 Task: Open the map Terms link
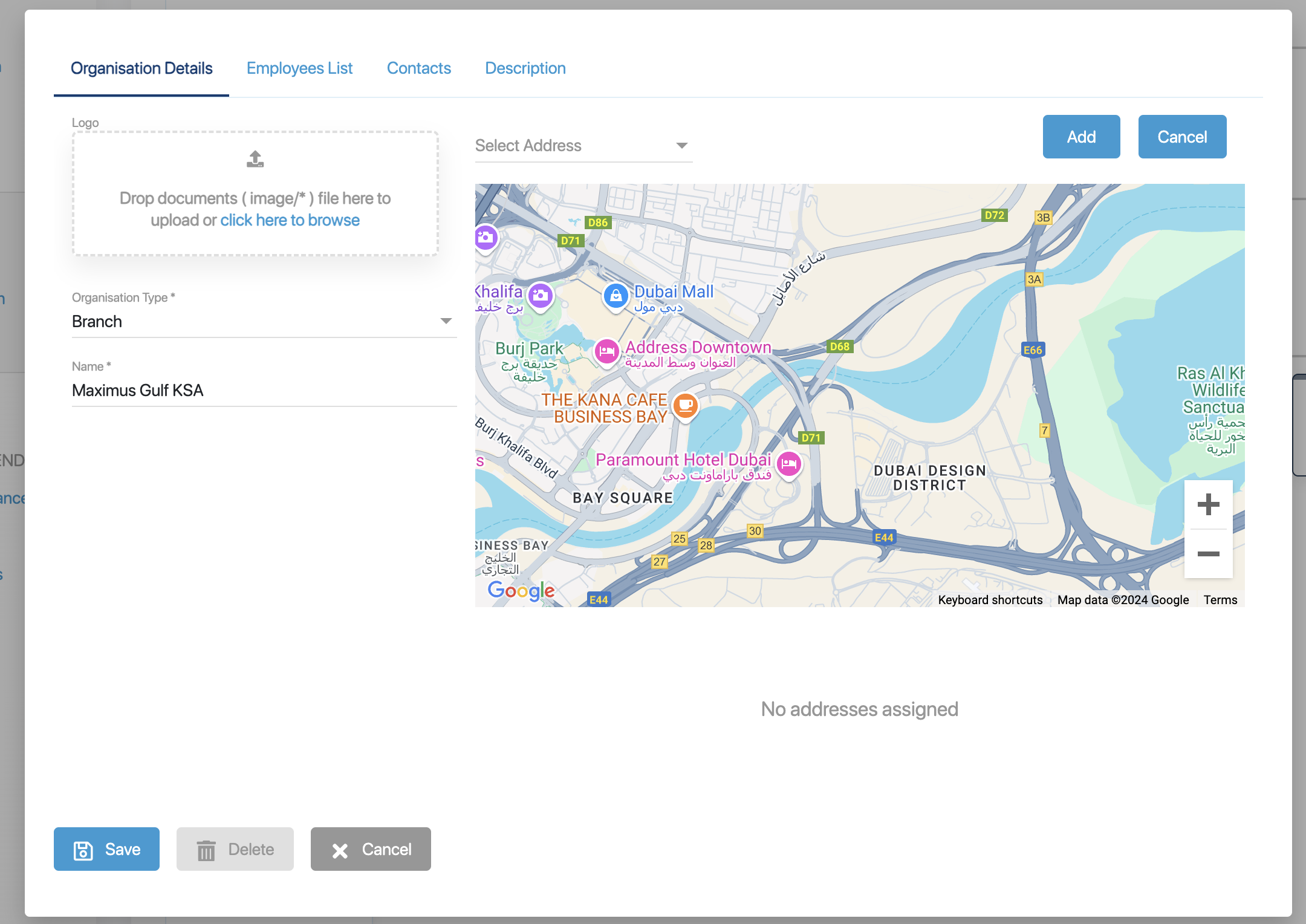pos(1220,600)
